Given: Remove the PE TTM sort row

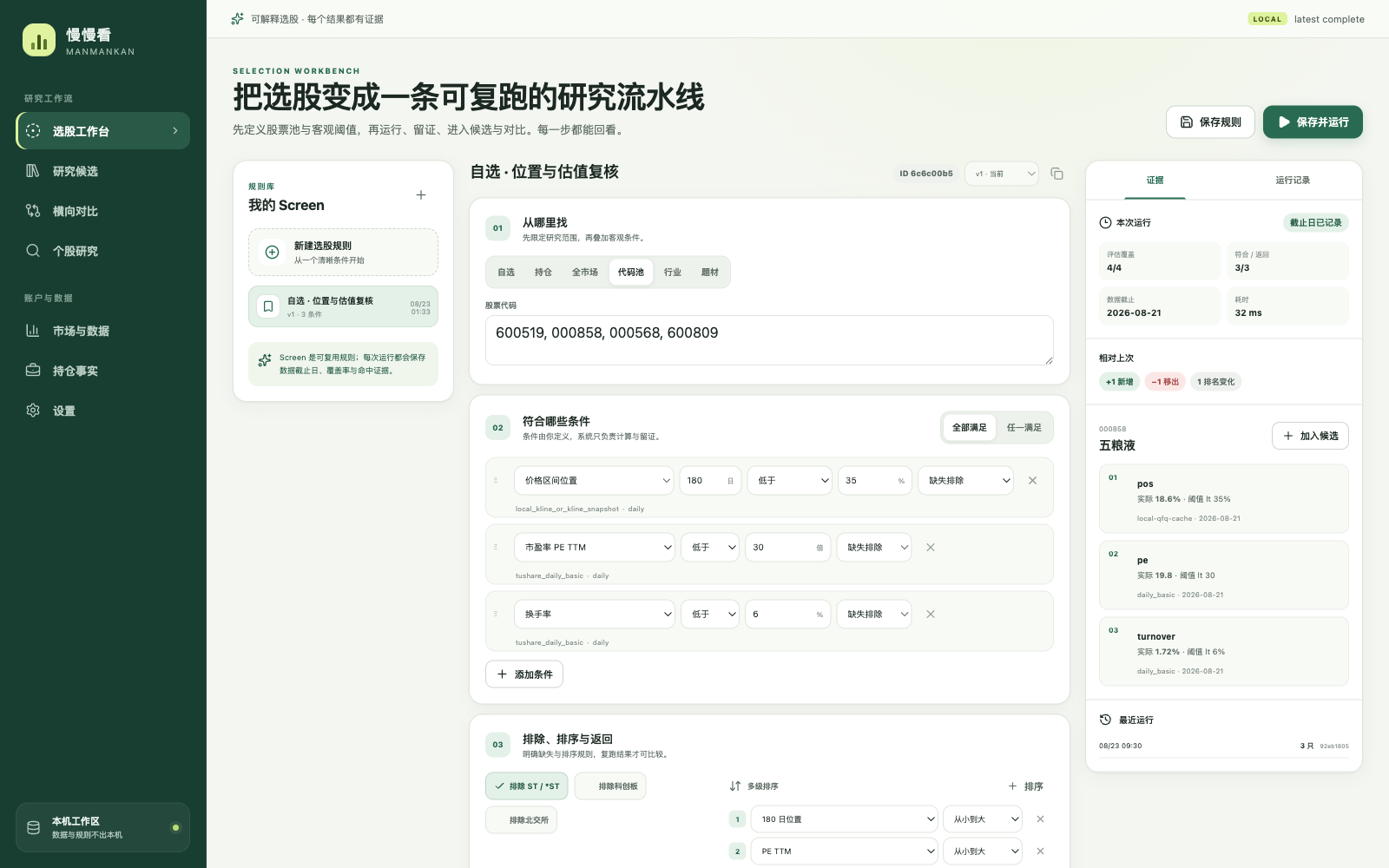Looking at the screenshot, I should coord(1040,852).
